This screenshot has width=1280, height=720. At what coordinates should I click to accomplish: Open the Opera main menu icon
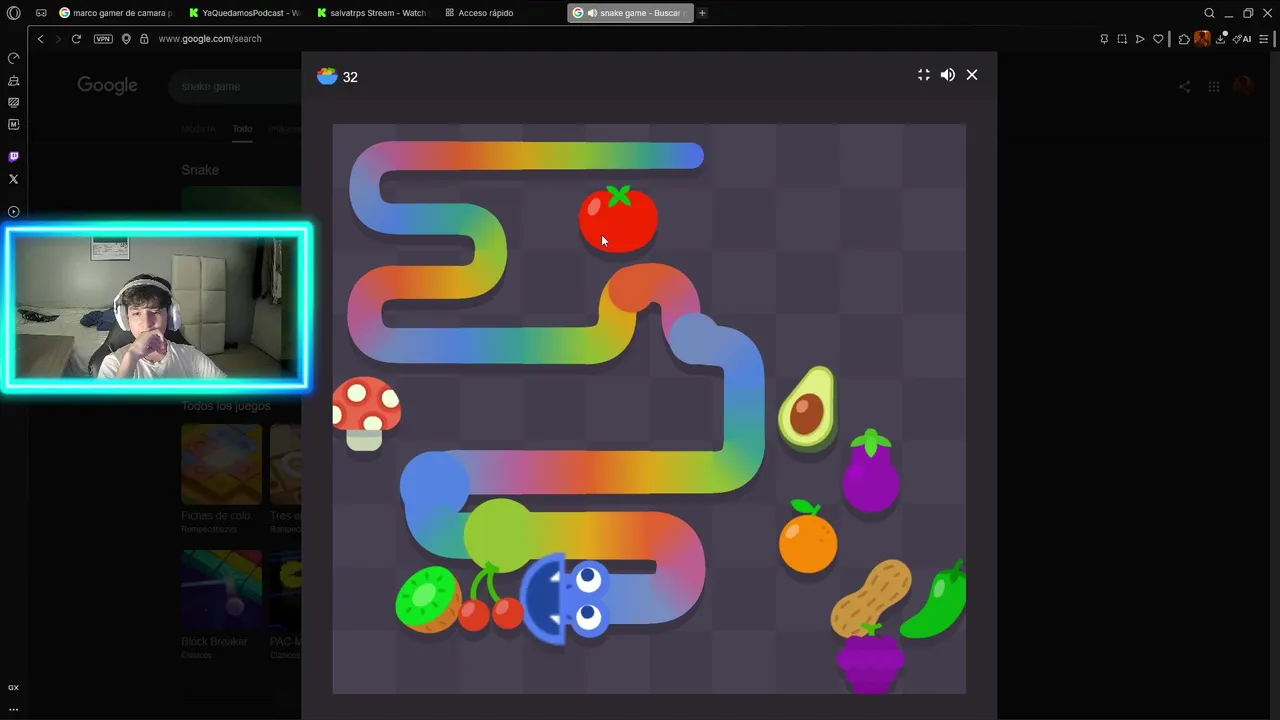click(x=13, y=13)
